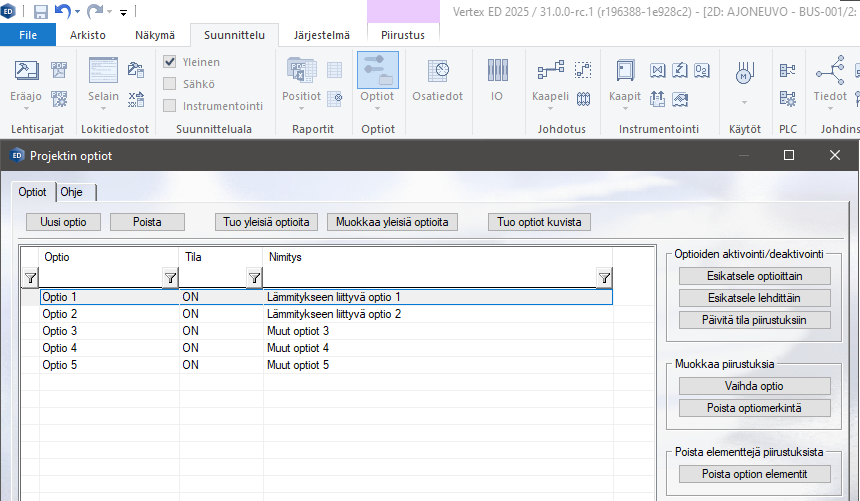Enable the Sähkö checkbox
This screenshot has height=501, width=860.
170,84
